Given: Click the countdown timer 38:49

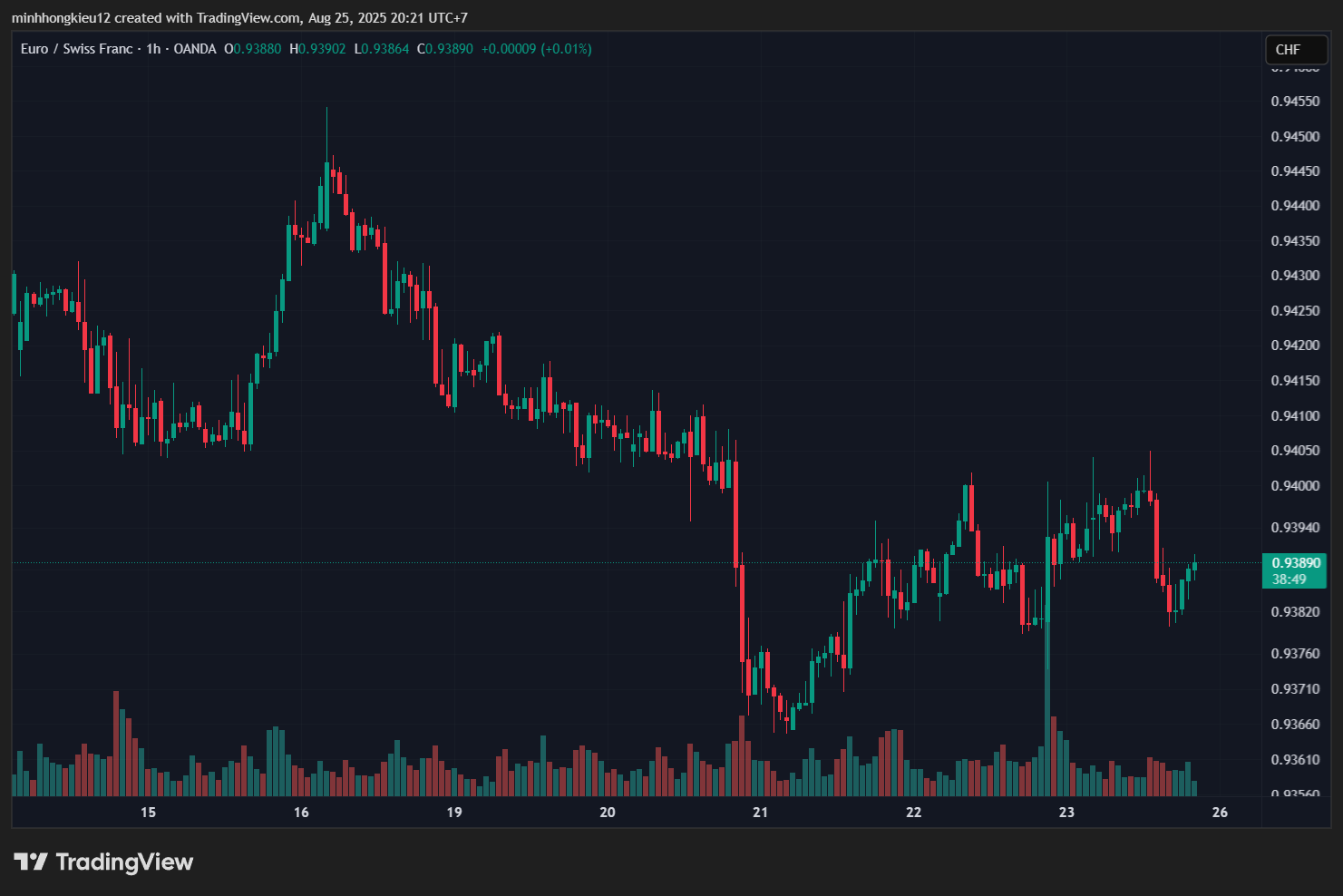Looking at the screenshot, I should [1289, 579].
